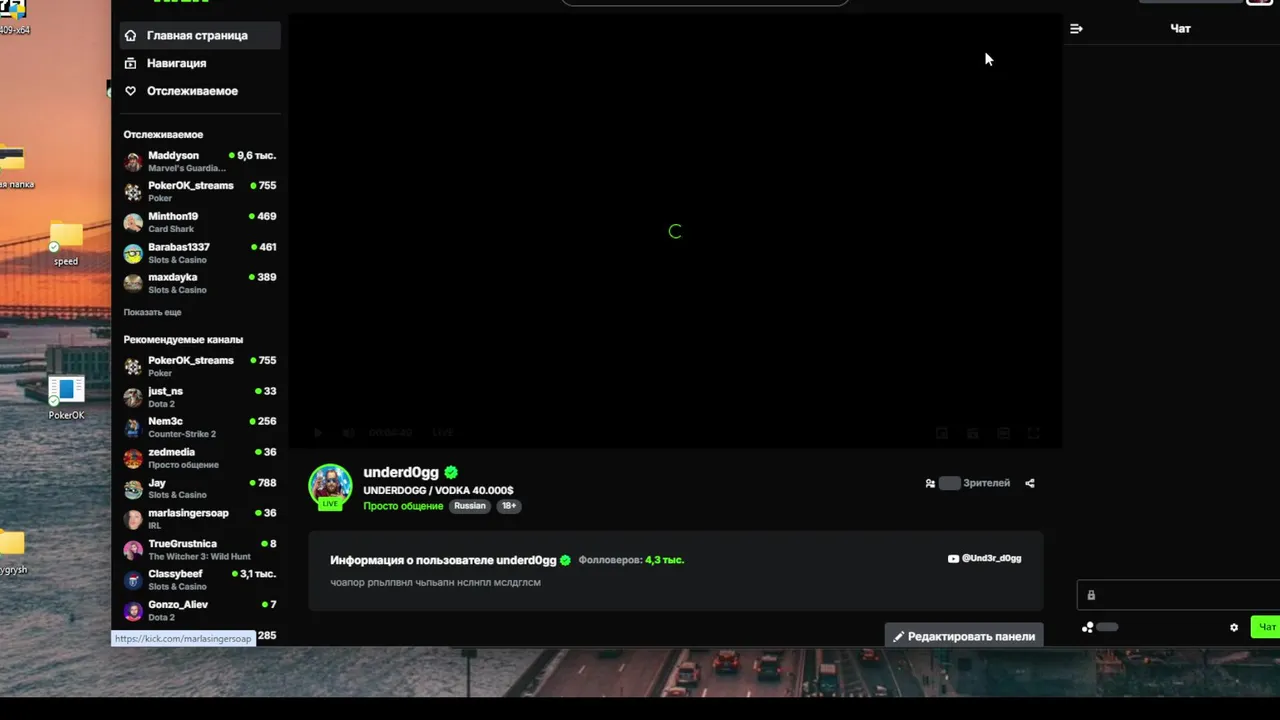The width and height of the screenshot is (1280, 720).
Task: Open the speed folder on desktop
Action: [66, 242]
